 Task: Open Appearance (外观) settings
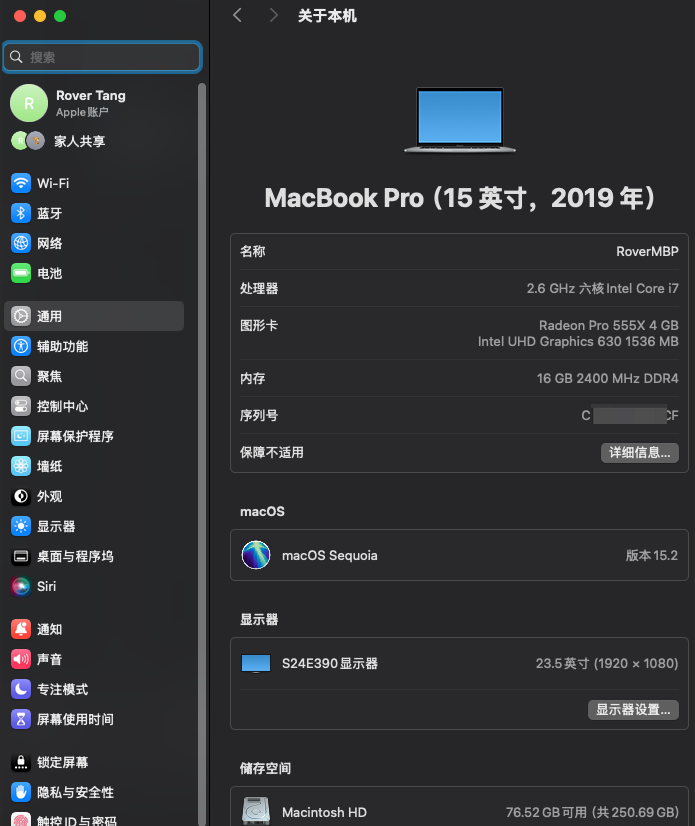(x=94, y=496)
